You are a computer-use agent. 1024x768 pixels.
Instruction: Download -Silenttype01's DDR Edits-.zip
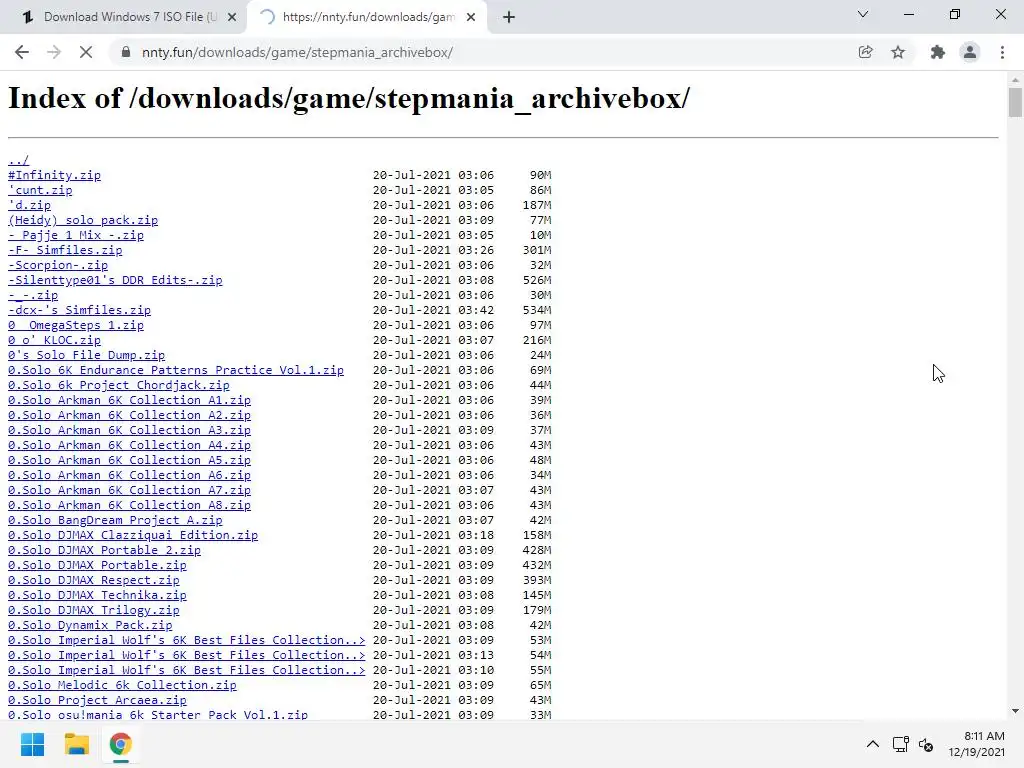[x=115, y=280]
